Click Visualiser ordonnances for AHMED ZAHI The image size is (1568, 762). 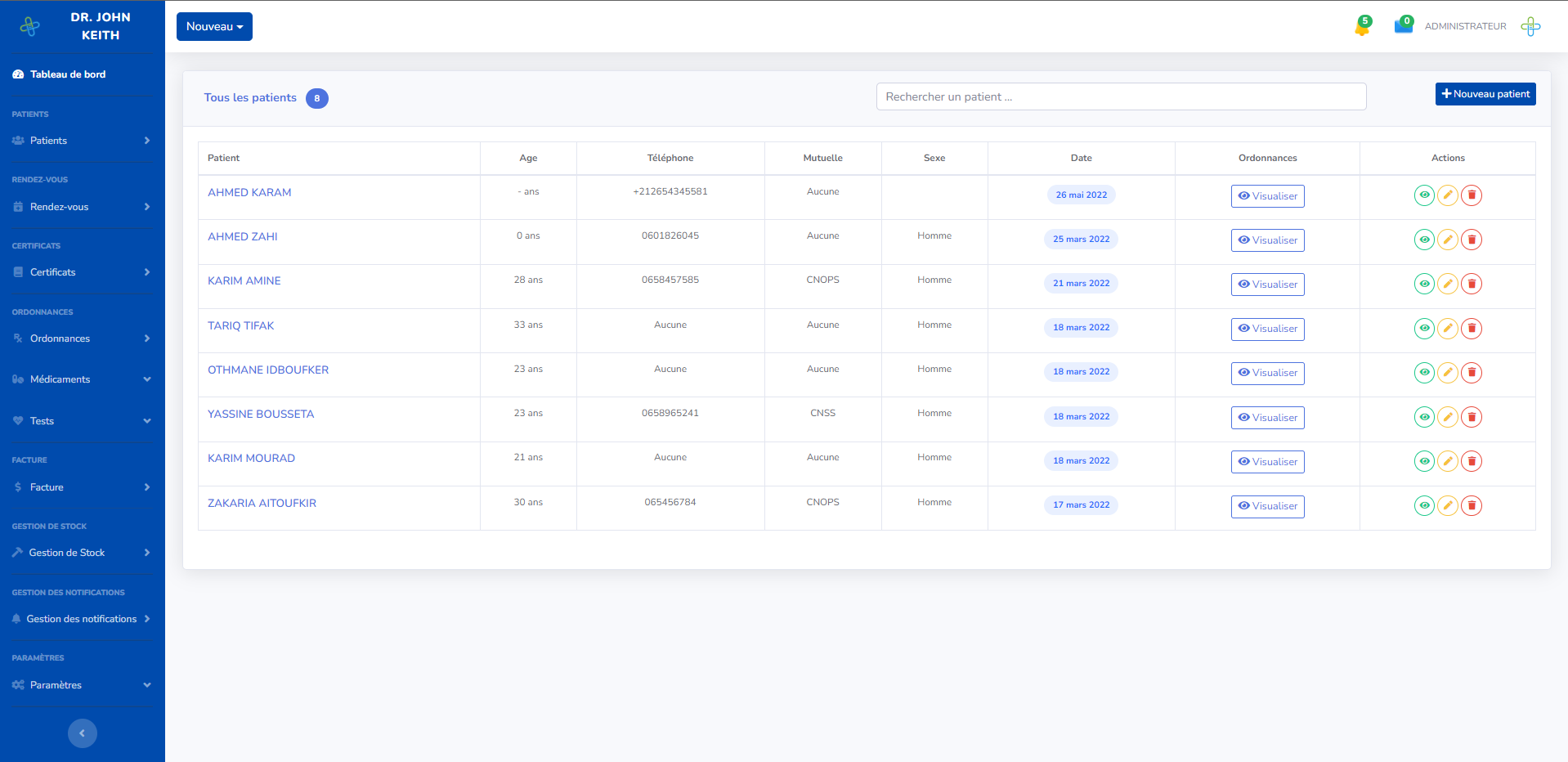[x=1267, y=240]
